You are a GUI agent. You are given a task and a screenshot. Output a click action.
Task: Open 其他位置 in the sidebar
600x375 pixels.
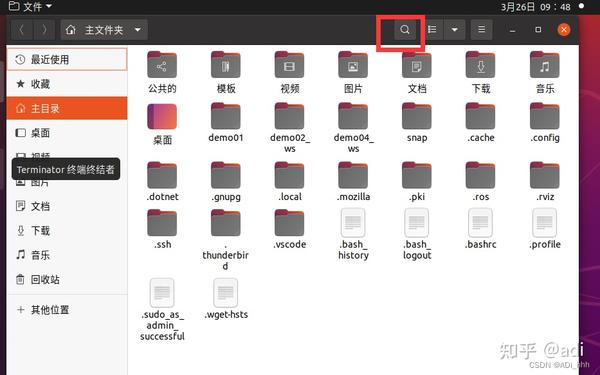[x=67, y=310]
